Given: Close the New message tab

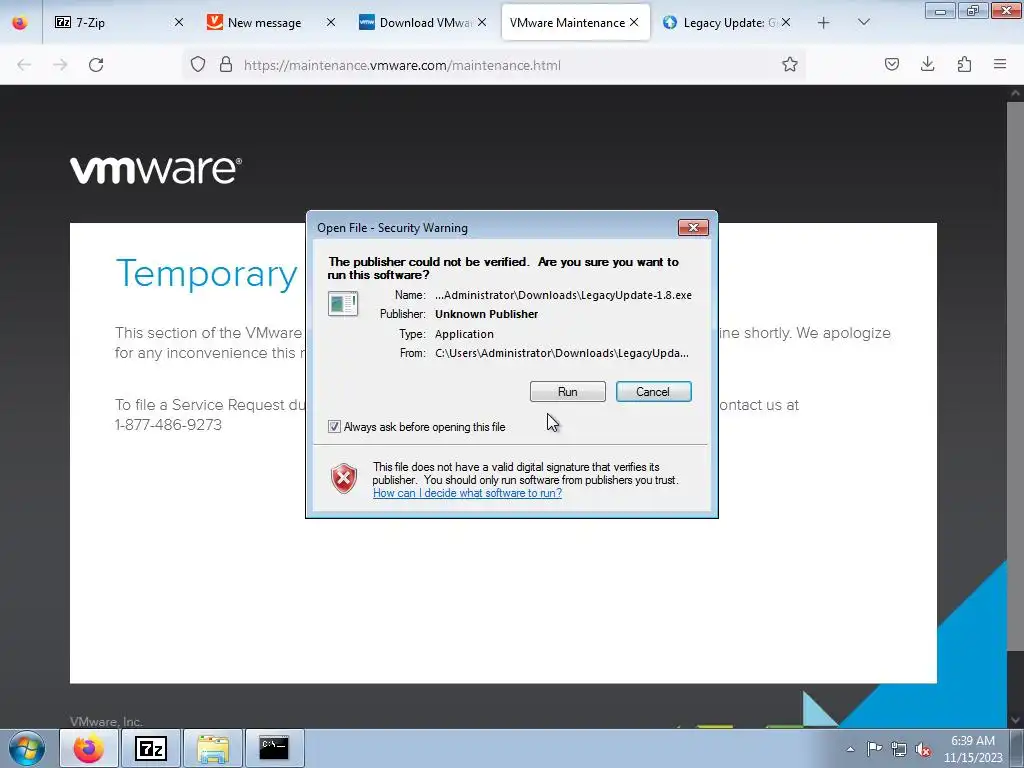Looking at the screenshot, I should [330, 22].
